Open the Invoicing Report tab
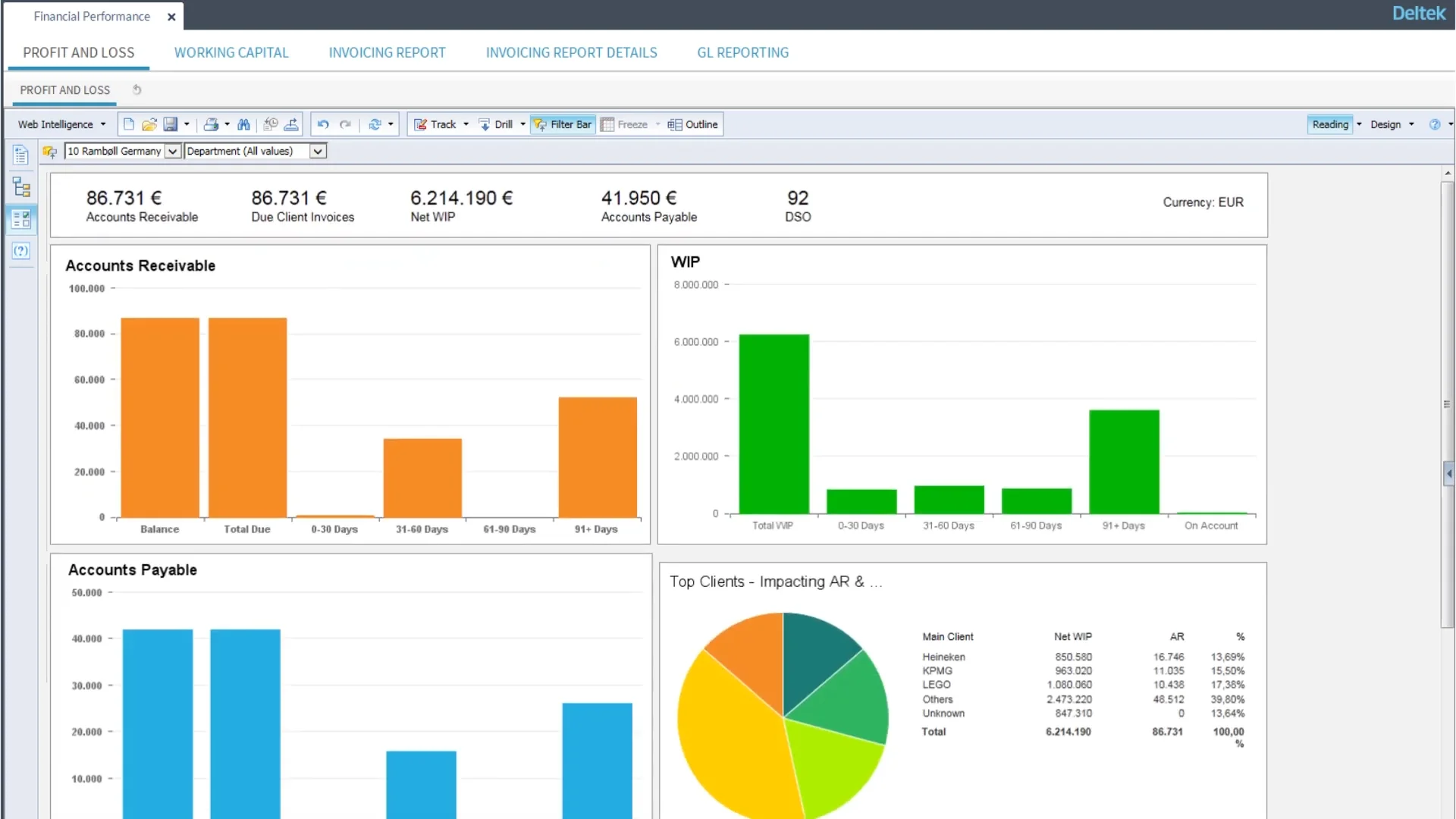 [387, 52]
